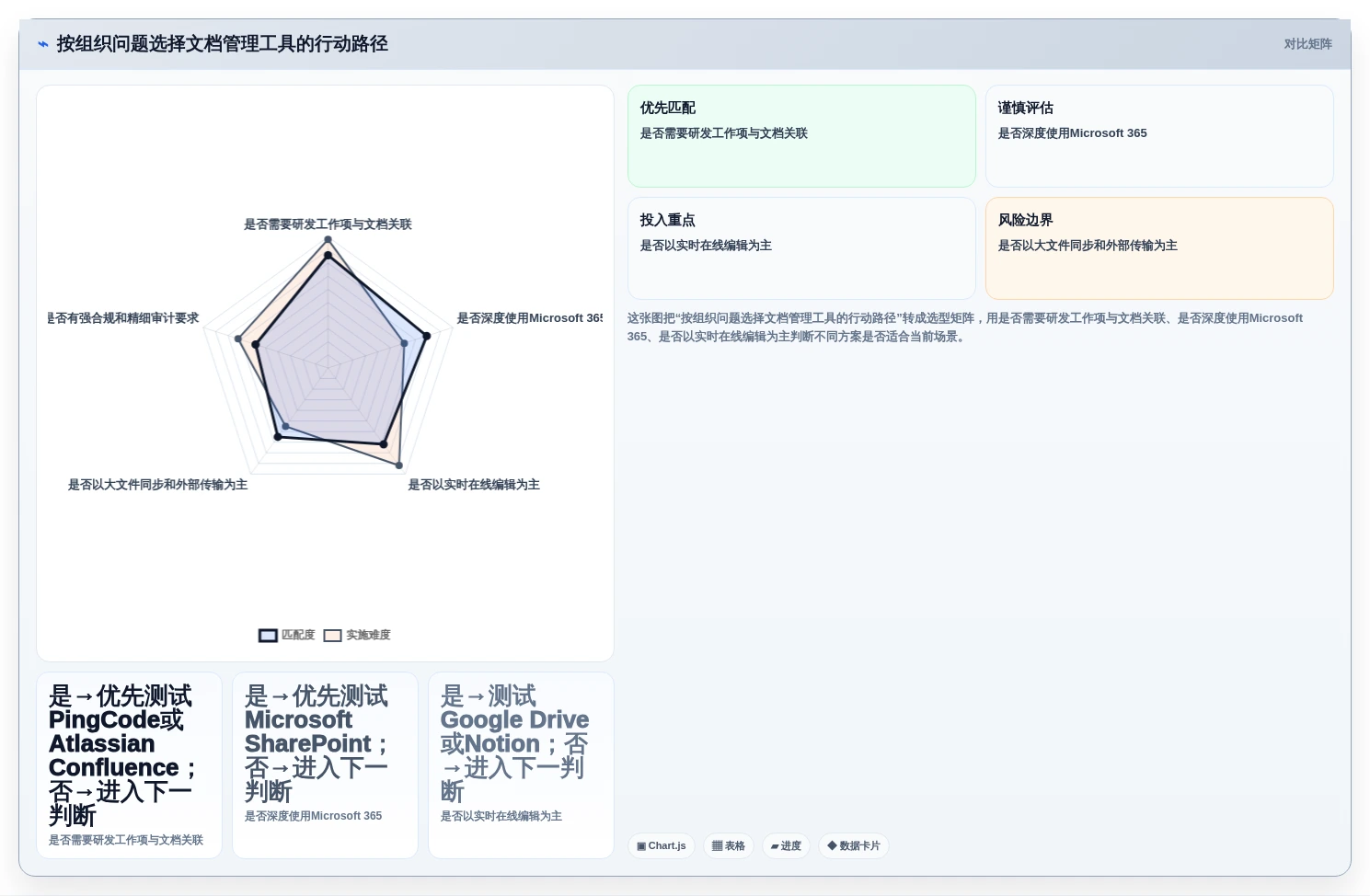
Task: Click the Chart.js tag chip
Action: (661, 846)
